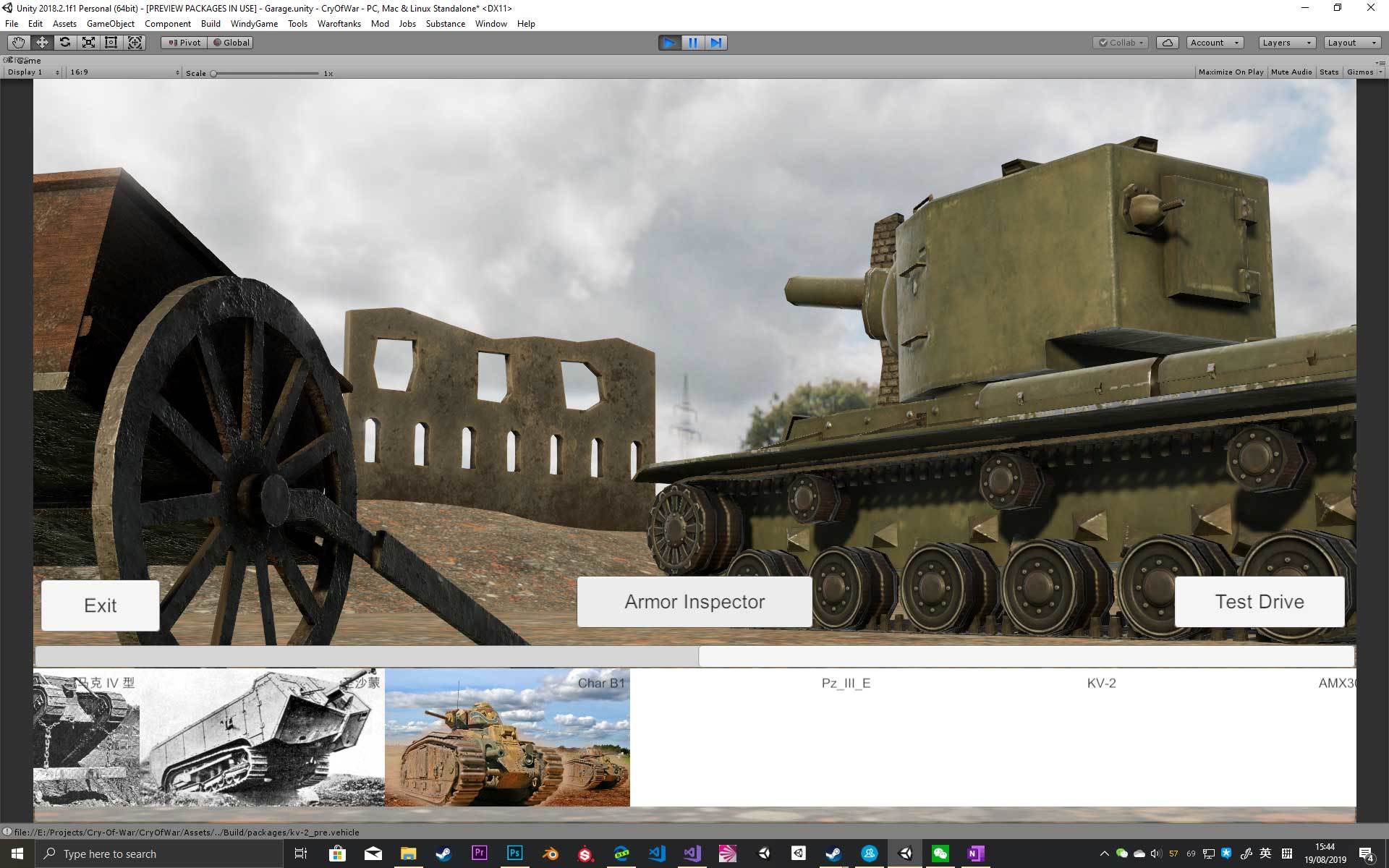Open the Component menu

click(x=168, y=24)
